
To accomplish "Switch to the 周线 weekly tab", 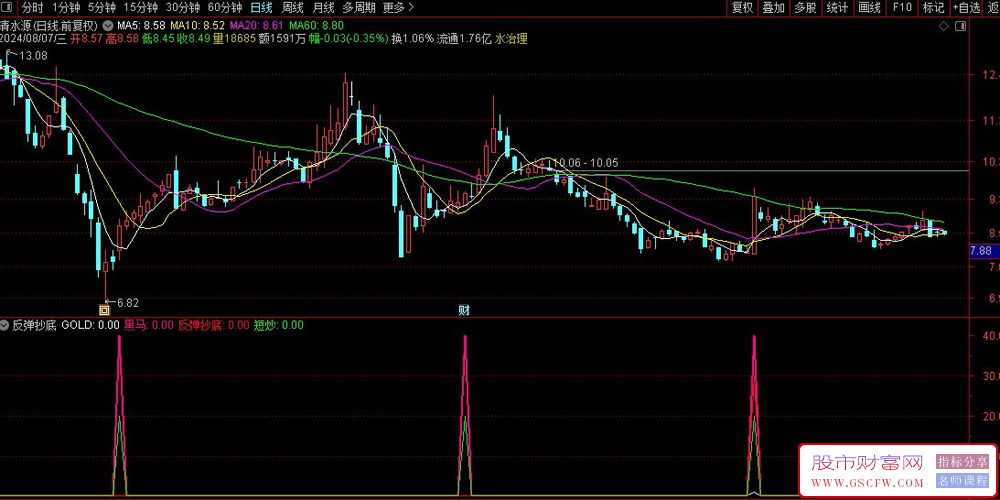I will [x=293, y=8].
